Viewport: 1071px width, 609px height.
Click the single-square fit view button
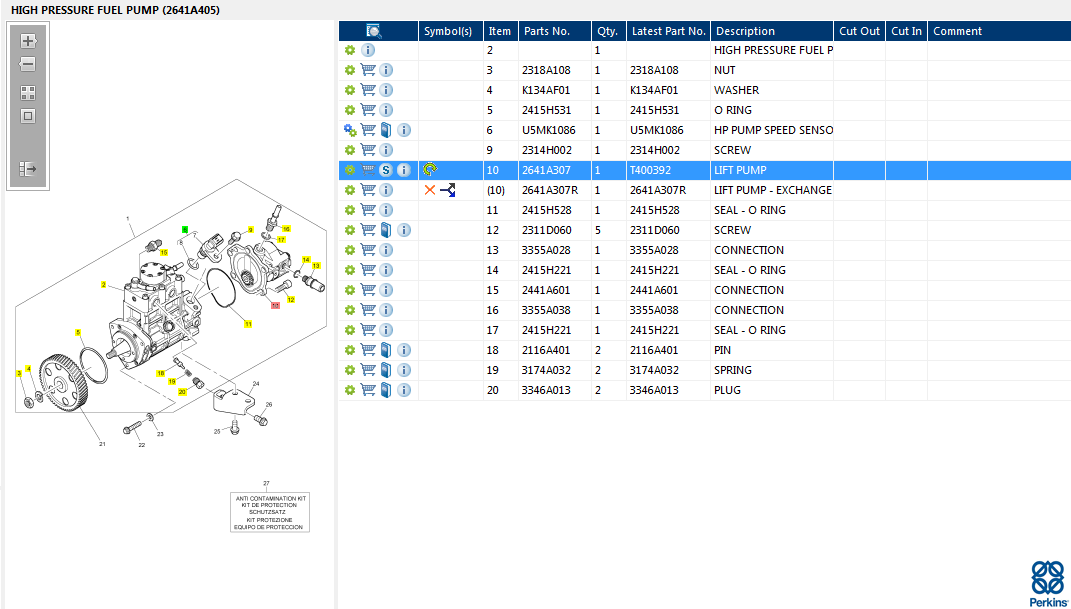[28, 116]
